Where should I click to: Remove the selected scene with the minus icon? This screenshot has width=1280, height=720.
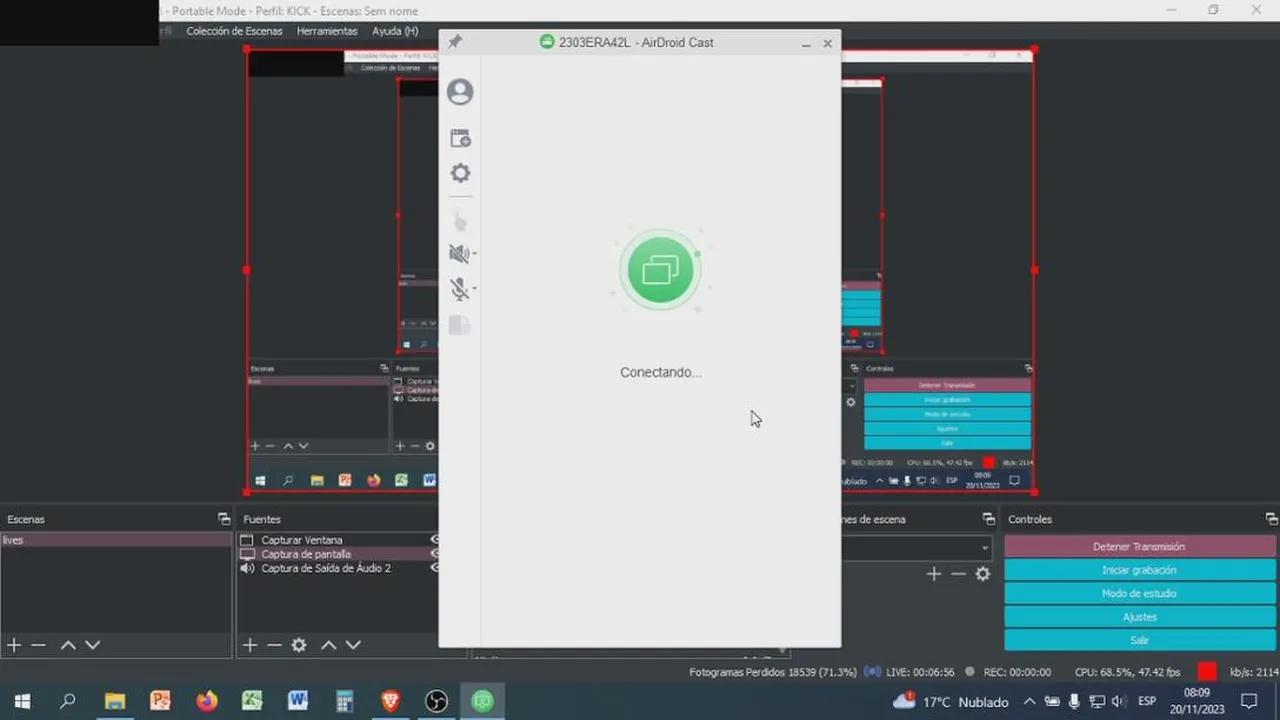point(38,645)
